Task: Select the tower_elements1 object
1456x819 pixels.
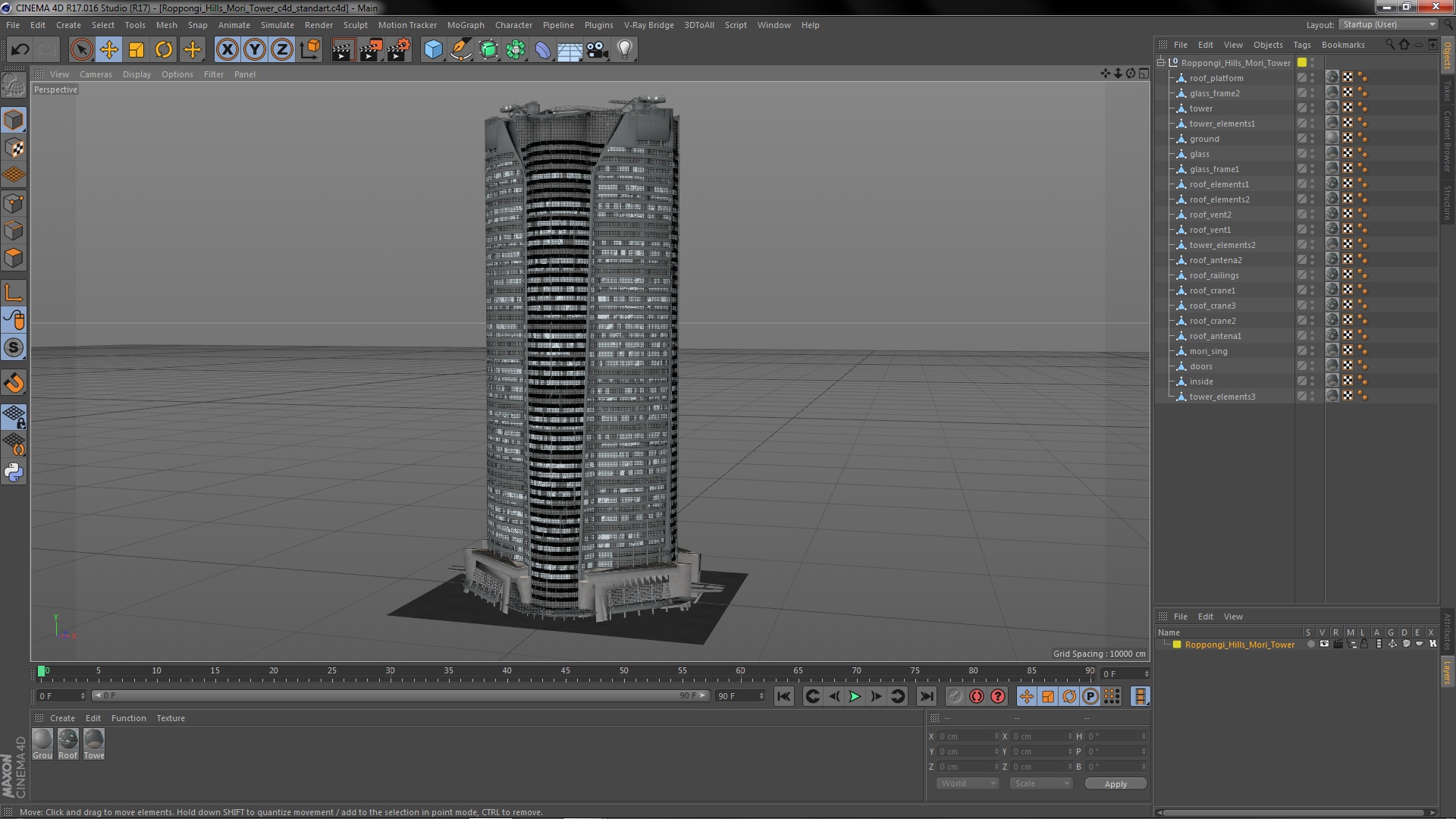Action: pos(1222,124)
